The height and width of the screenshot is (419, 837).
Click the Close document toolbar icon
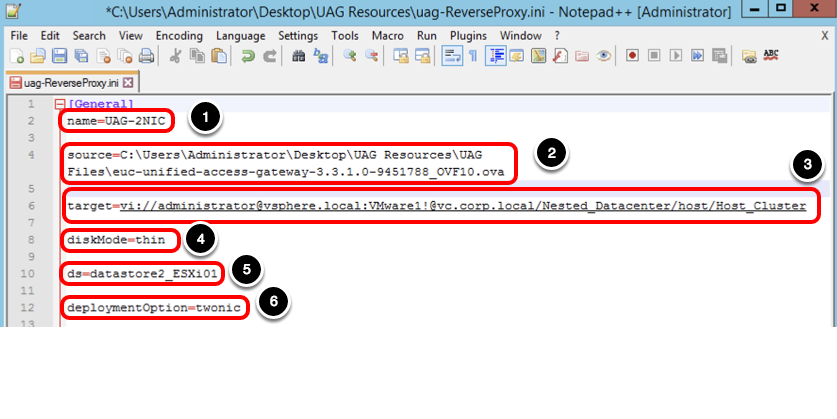(103, 56)
